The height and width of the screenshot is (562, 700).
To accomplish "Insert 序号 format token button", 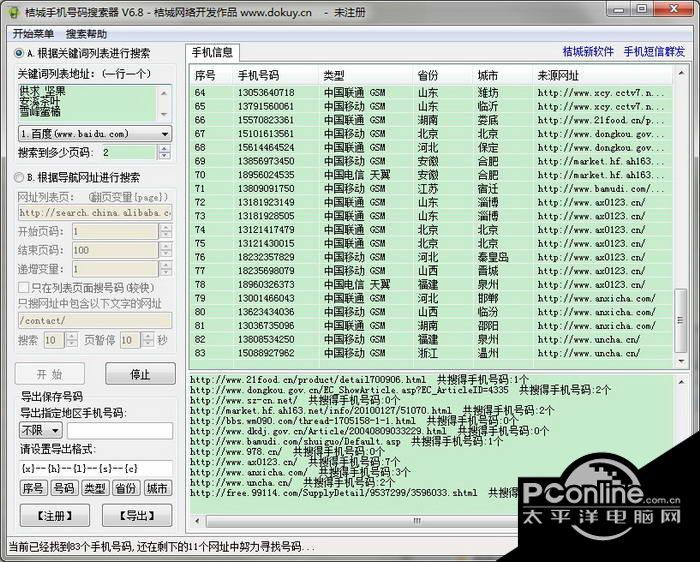I will pos(33,488).
